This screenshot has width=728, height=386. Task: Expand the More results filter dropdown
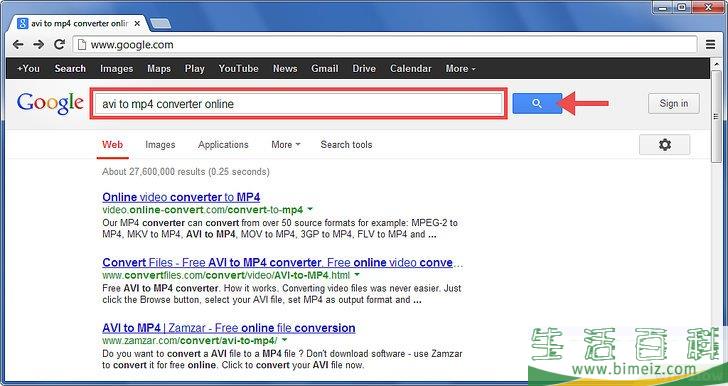pyautogui.click(x=286, y=144)
